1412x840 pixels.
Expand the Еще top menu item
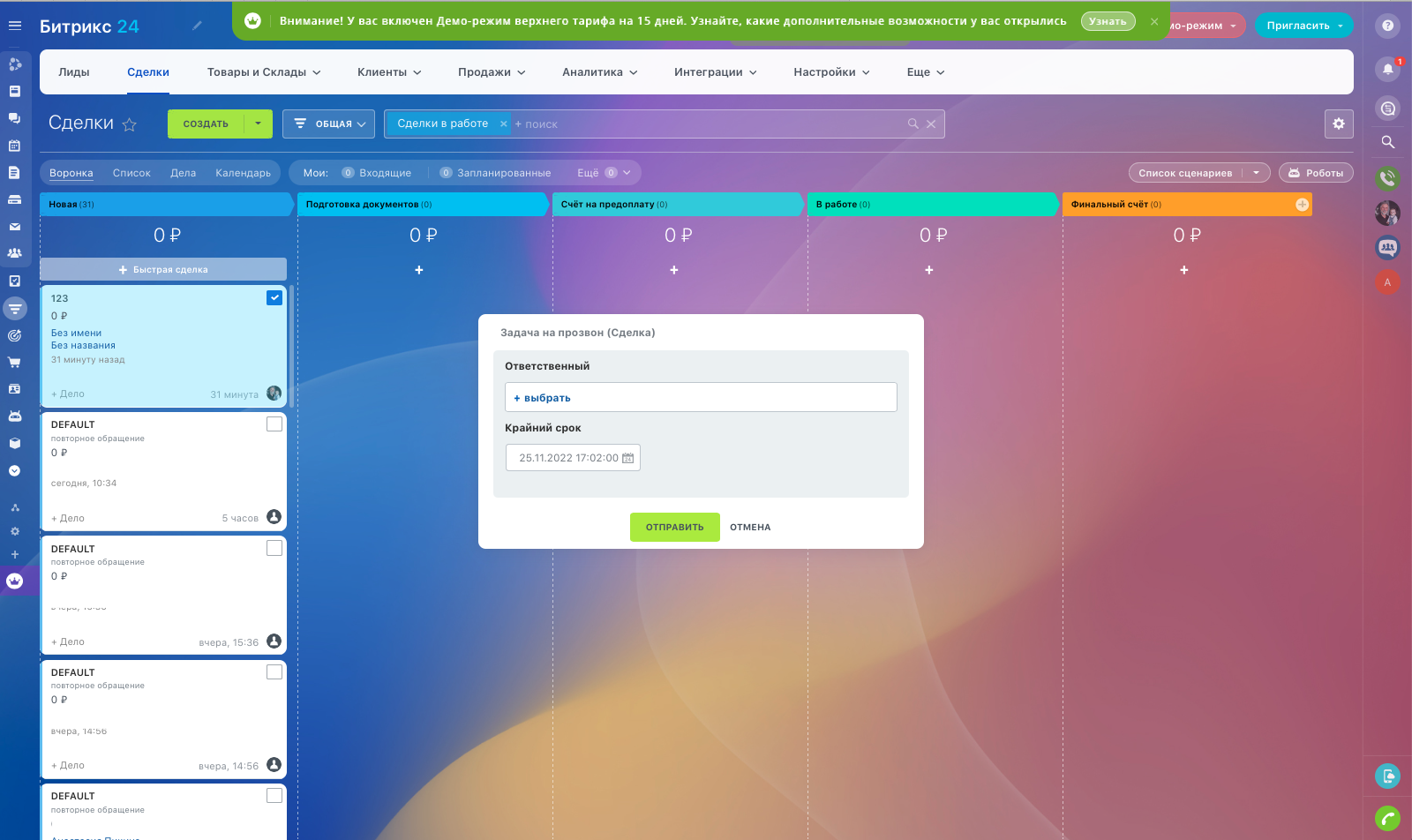tap(926, 72)
